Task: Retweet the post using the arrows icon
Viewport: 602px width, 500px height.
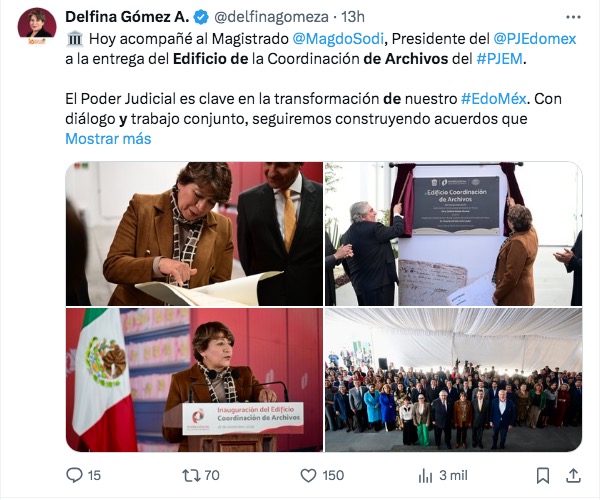Action: coord(191,475)
